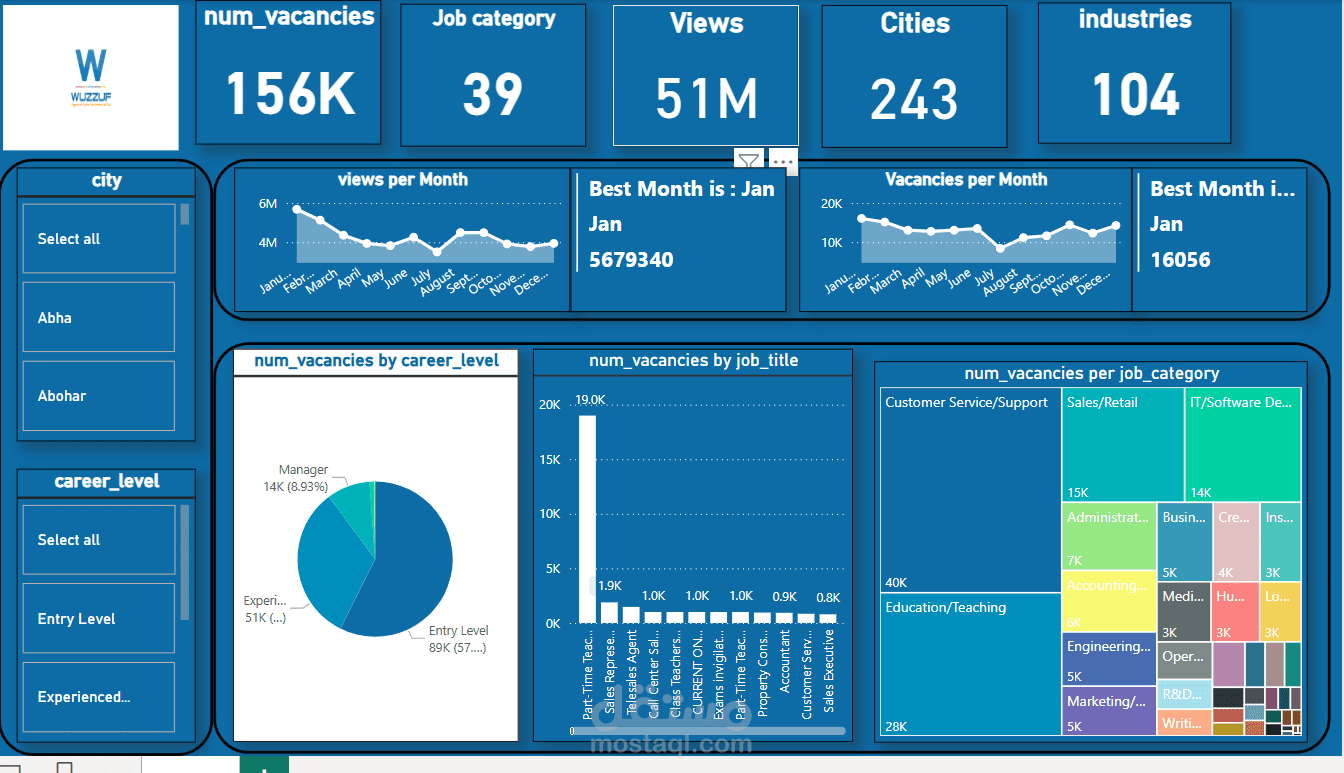The height and width of the screenshot is (773, 1344).
Task: Click the Telesales Agent bar
Action: pos(631,615)
